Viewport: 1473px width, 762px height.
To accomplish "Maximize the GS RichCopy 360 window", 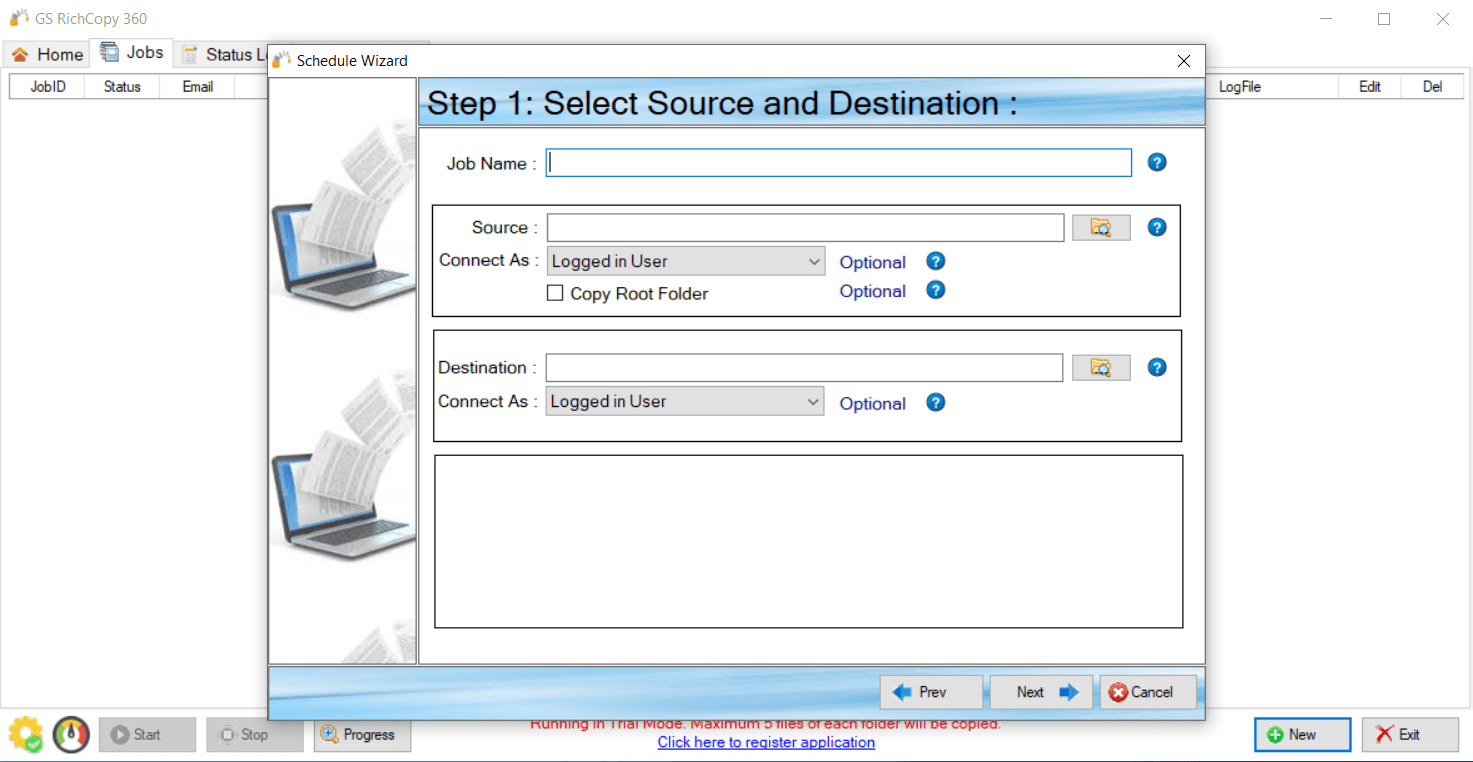I will (1384, 19).
